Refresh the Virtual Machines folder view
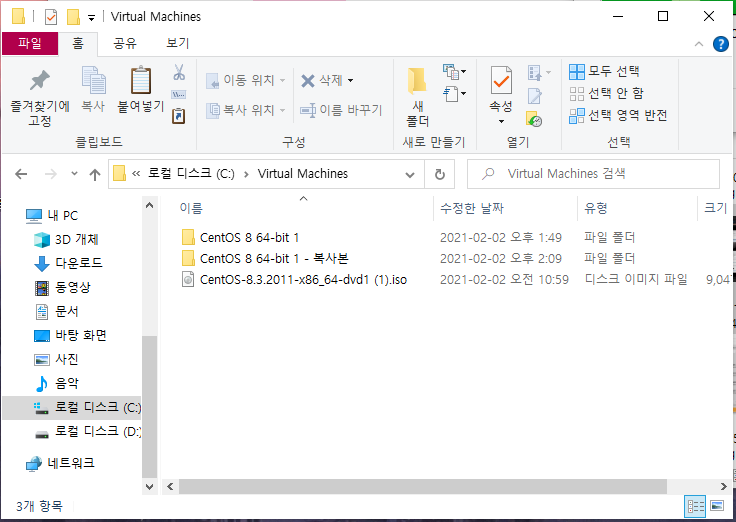 point(439,175)
